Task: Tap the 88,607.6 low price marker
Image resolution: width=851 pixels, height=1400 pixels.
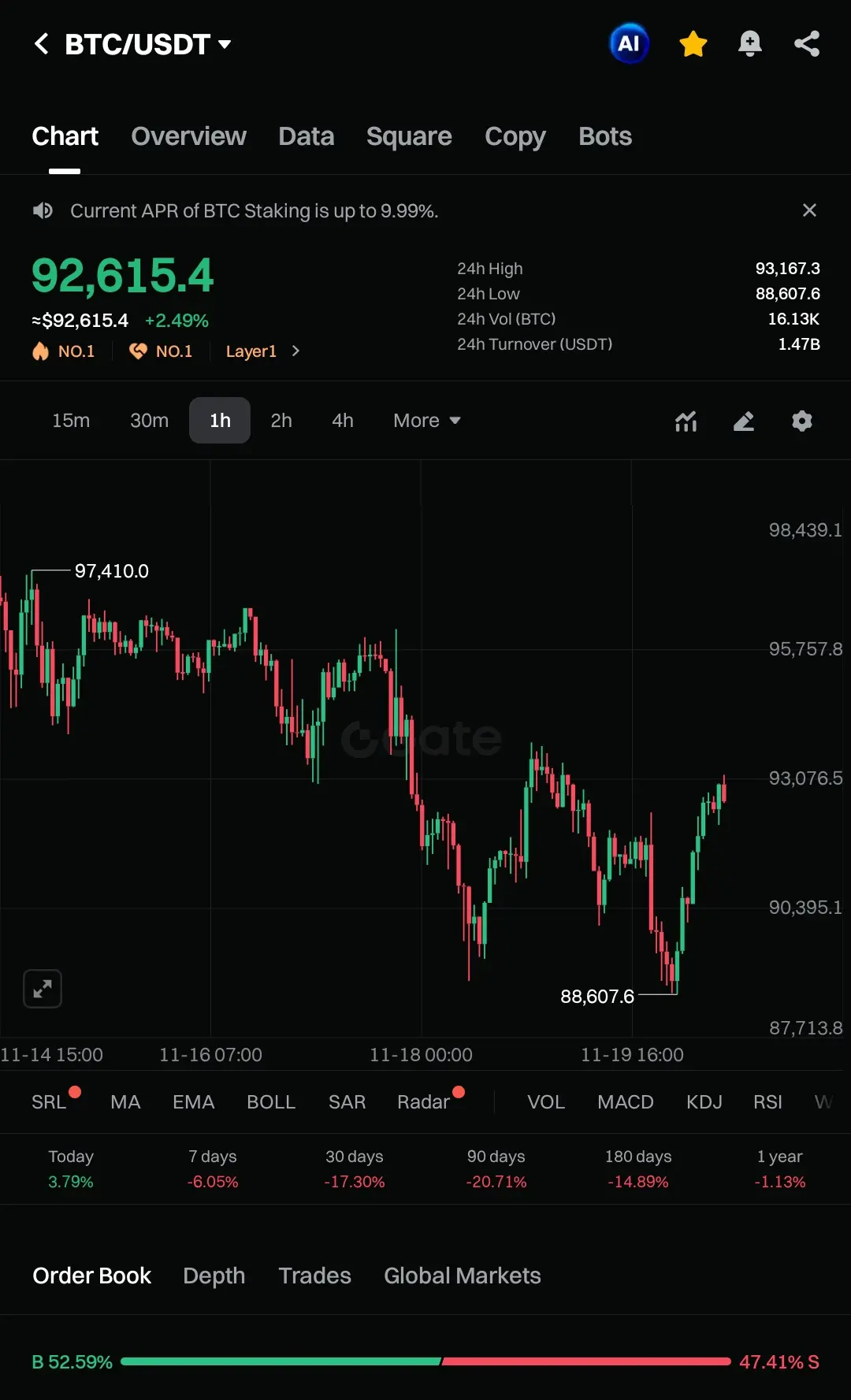Action: (x=597, y=997)
